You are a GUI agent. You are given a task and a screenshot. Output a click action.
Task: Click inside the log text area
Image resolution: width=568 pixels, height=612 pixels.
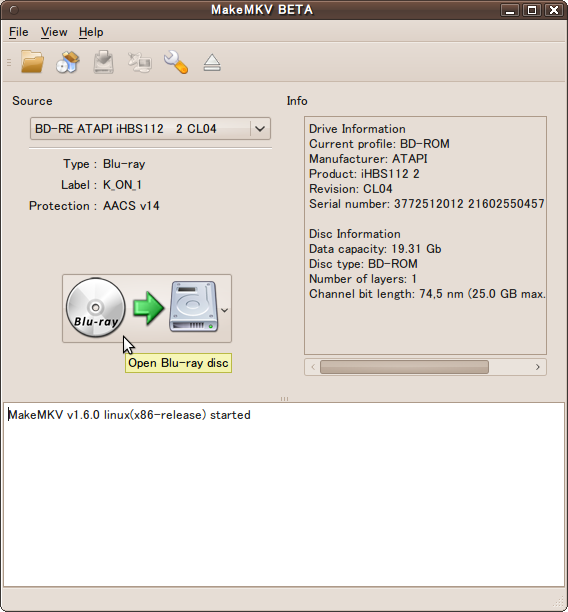[x=284, y=495]
